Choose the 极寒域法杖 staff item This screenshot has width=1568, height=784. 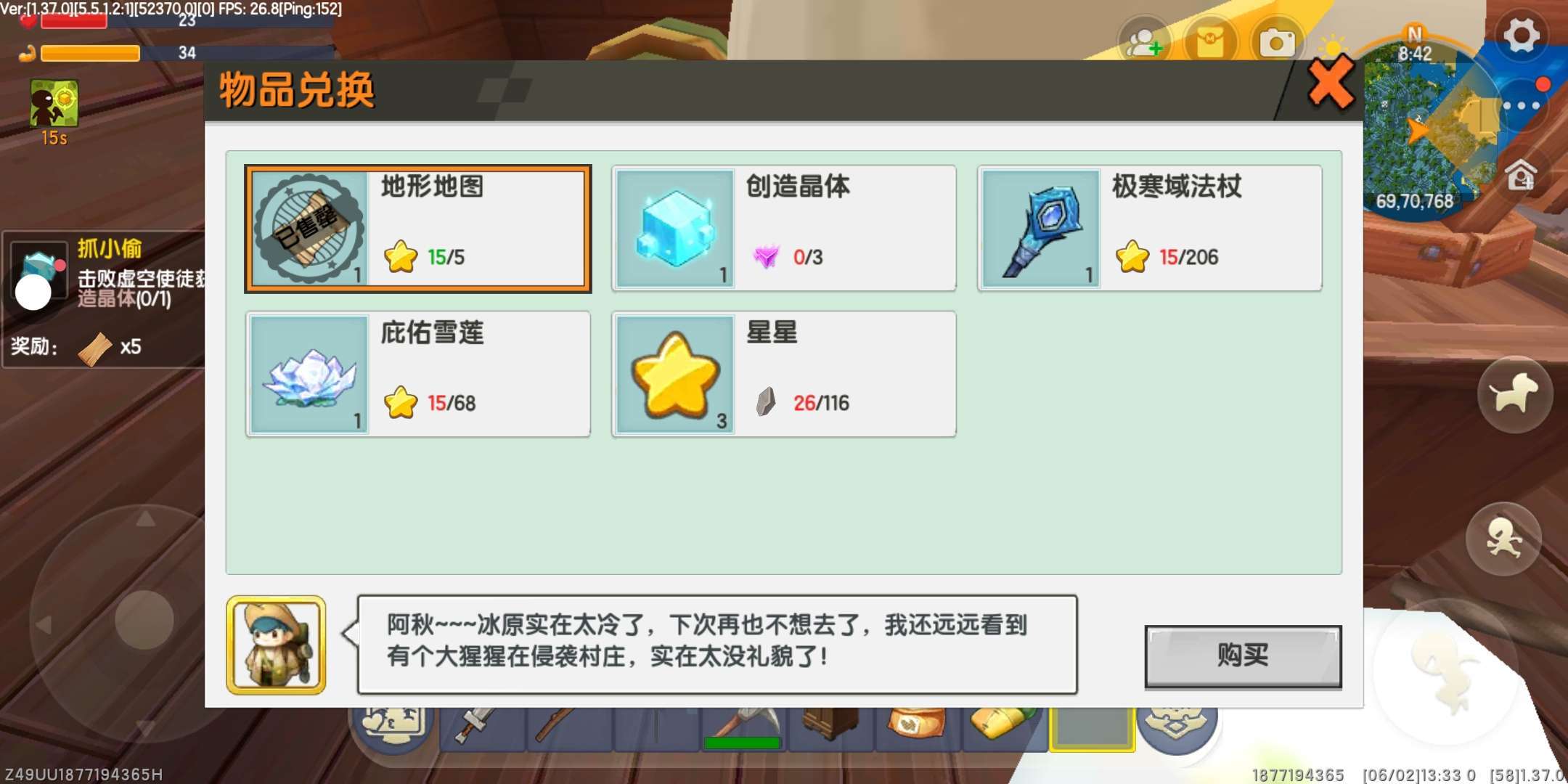(x=1150, y=229)
